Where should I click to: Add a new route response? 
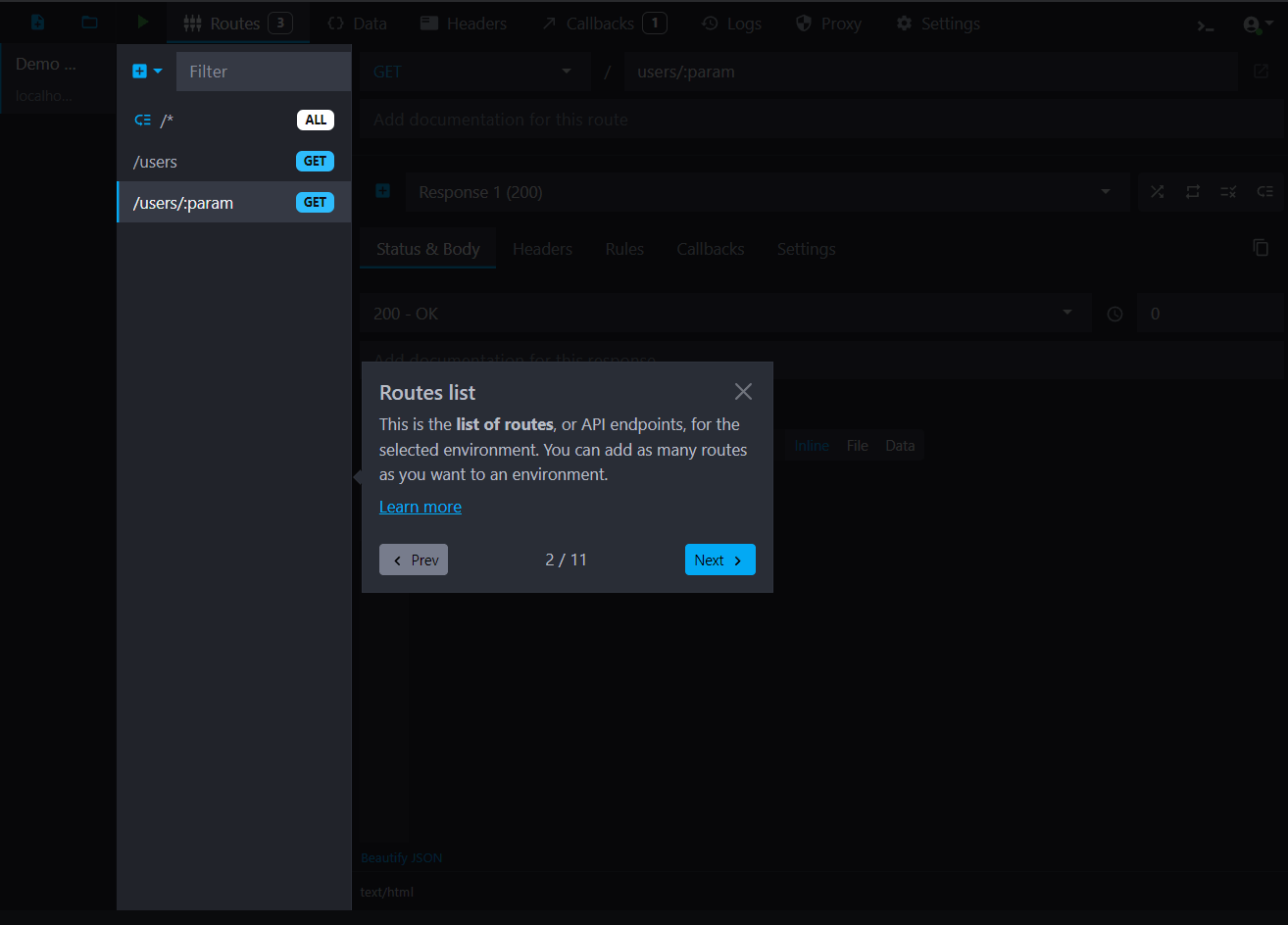click(x=383, y=191)
